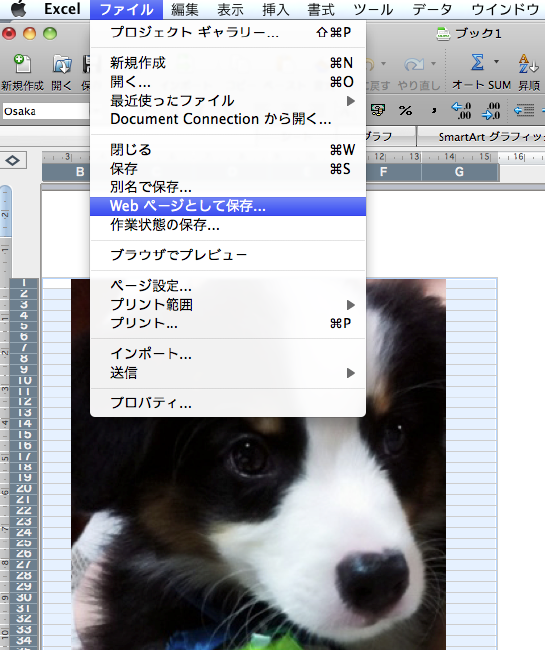This screenshot has width=545, height=650.
Task: Choose 作業状態の保存... menu item
Action: point(228,225)
